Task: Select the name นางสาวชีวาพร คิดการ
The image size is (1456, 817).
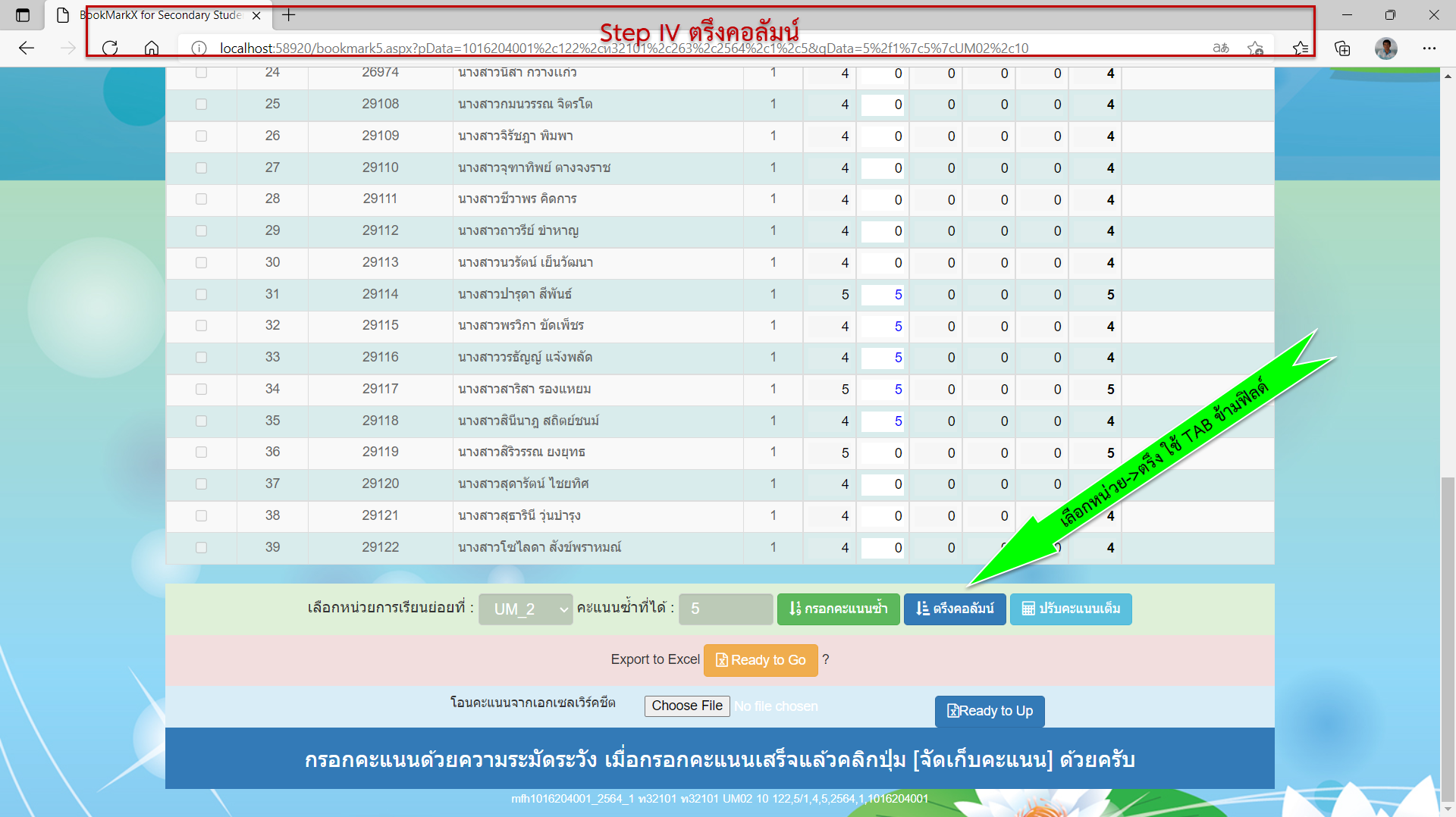Action: pyautogui.click(x=517, y=199)
